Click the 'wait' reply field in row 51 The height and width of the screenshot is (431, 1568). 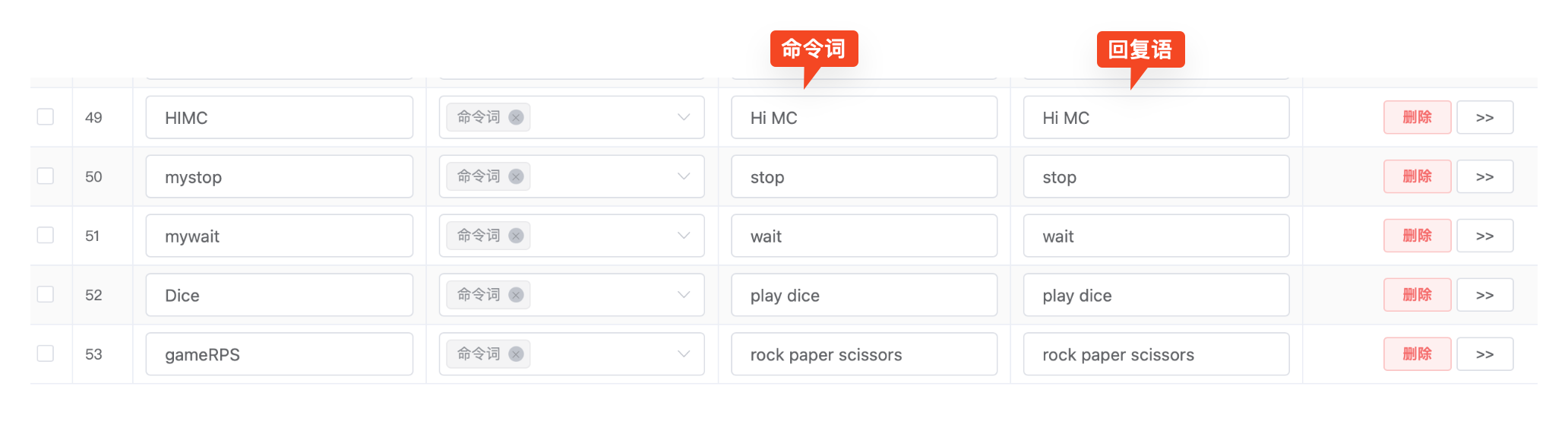(1155, 236)
